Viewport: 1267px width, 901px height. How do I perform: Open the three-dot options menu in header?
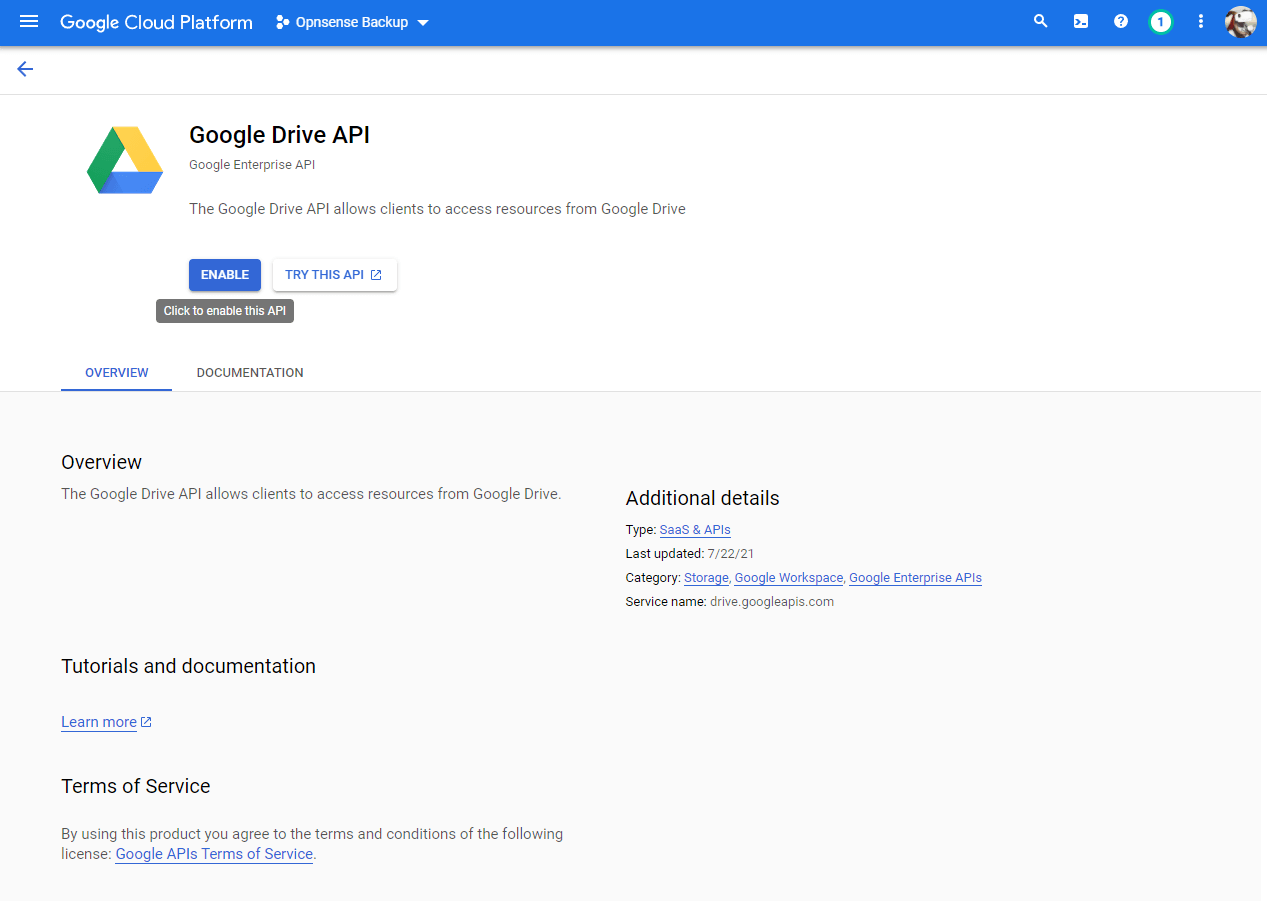(x=1200, y=21)
